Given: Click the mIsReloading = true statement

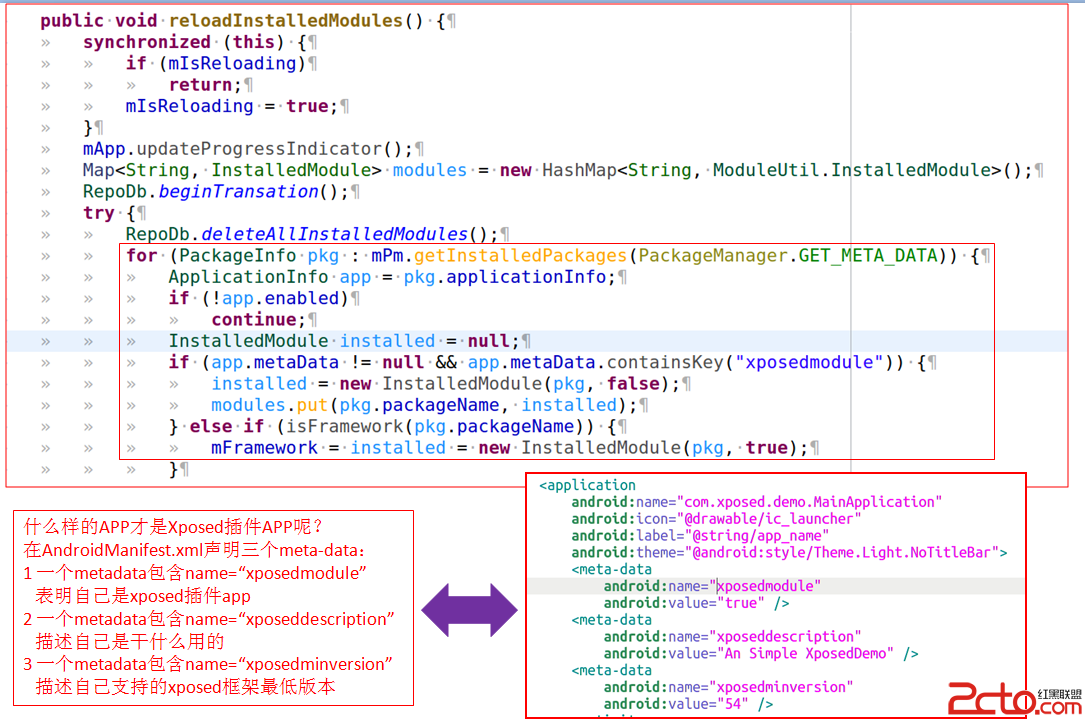Looking at the screenshot, I should 231,107.
